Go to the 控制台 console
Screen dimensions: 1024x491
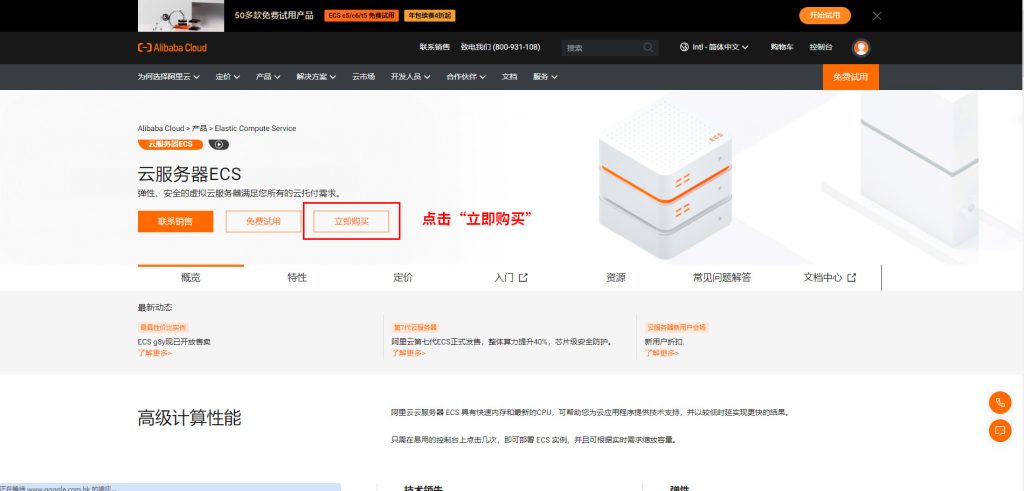[x=821, y=48]
